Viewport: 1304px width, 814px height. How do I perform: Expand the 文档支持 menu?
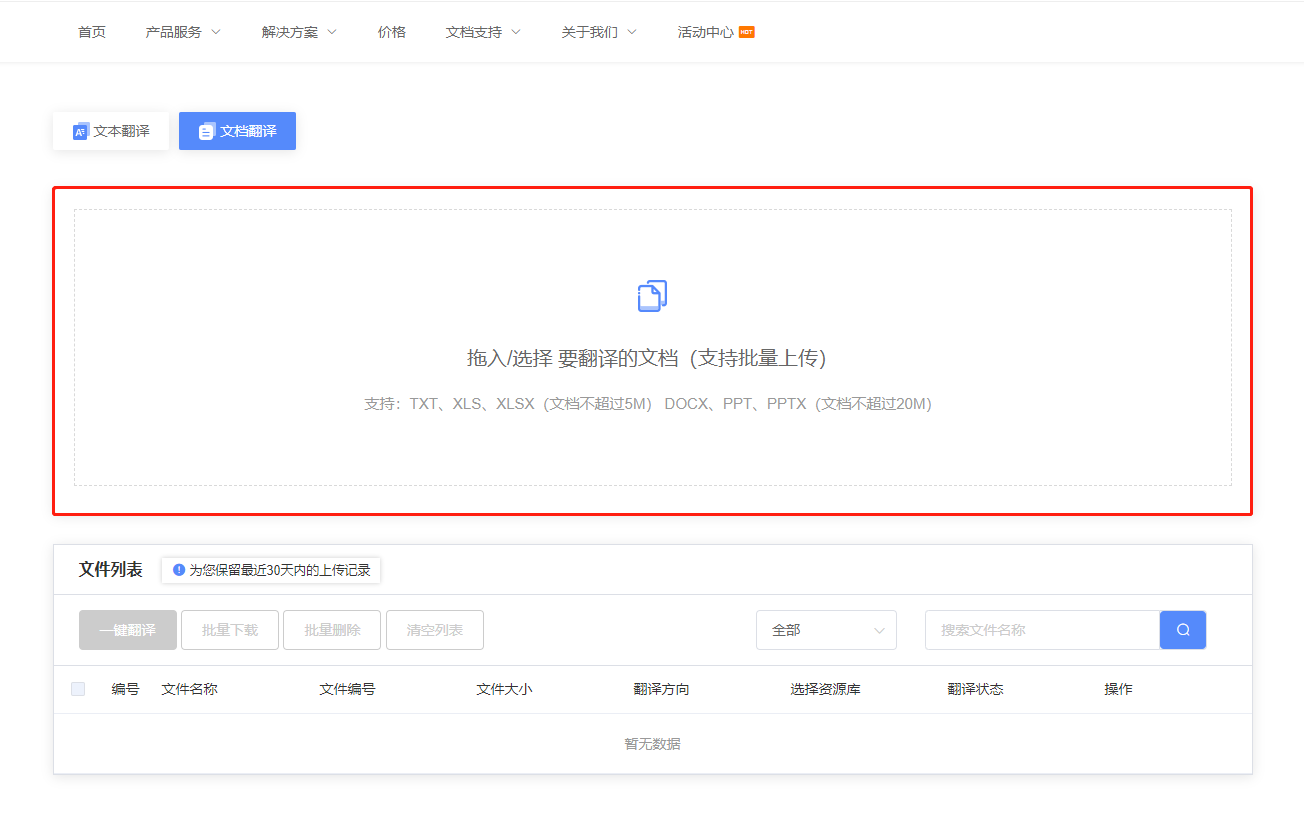(483, 32)
